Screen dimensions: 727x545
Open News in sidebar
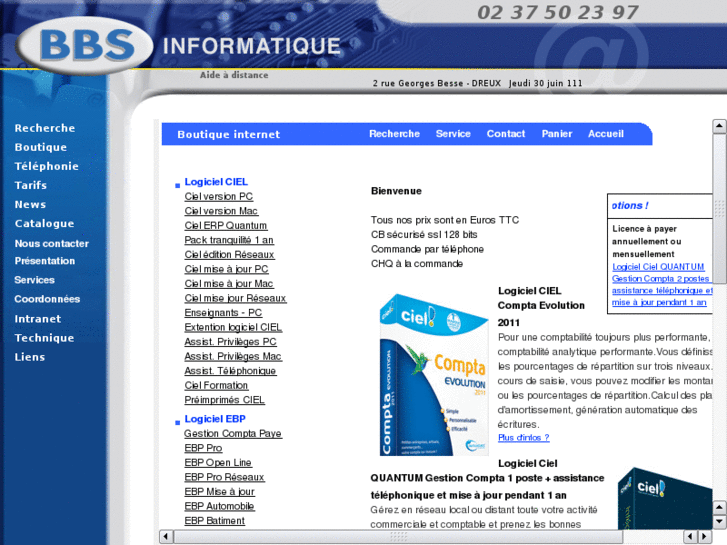(30, 204)
